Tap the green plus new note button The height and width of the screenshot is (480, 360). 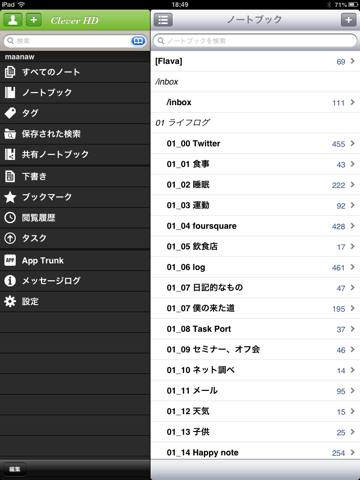pyautogui.click(x=34, y=20)
